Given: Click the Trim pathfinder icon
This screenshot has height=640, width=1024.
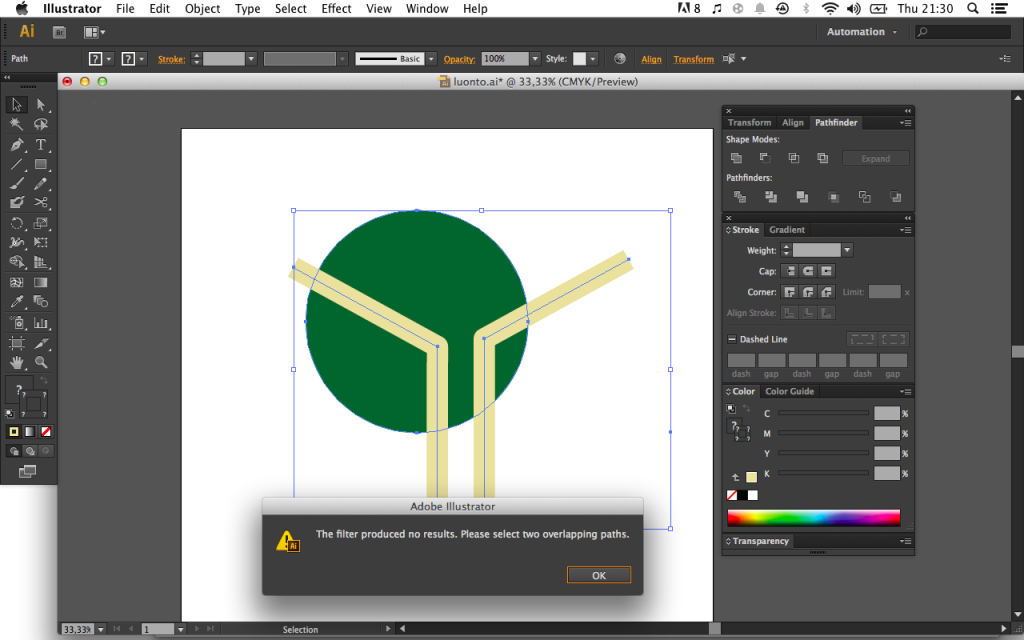Looking at the screenshot, I should pos(771,197).
